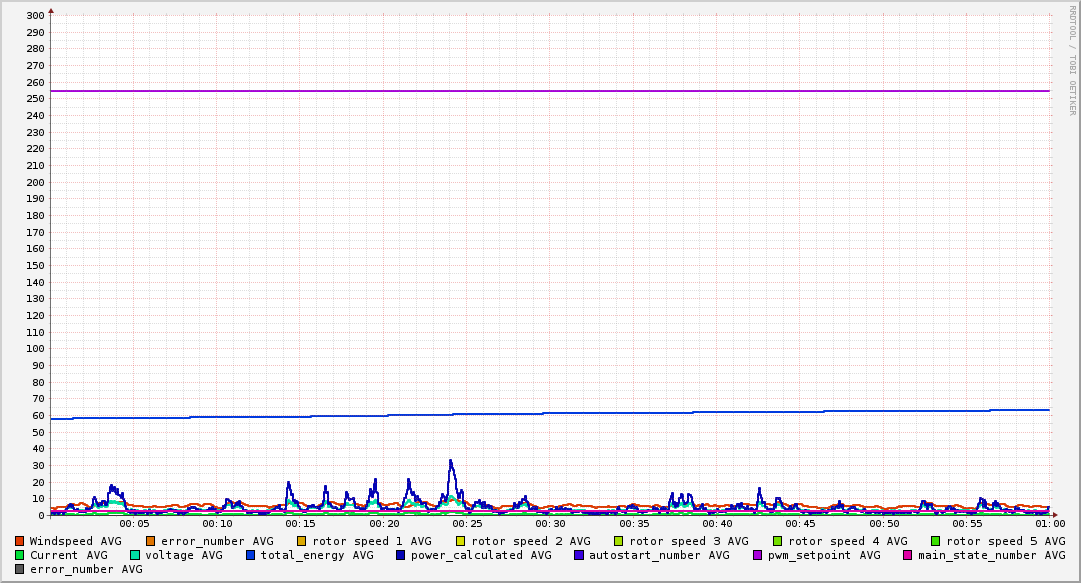Click the red Windspeed AVG legend swatch
1081x583 pixels.
pyautogui.click(x=19, y=541)
